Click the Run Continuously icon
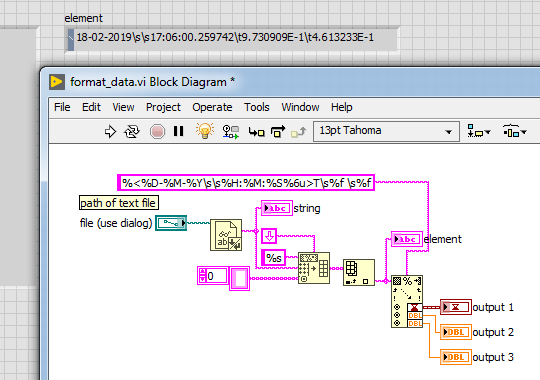Screen dimensions: 540x380 (x=132, y=132)
